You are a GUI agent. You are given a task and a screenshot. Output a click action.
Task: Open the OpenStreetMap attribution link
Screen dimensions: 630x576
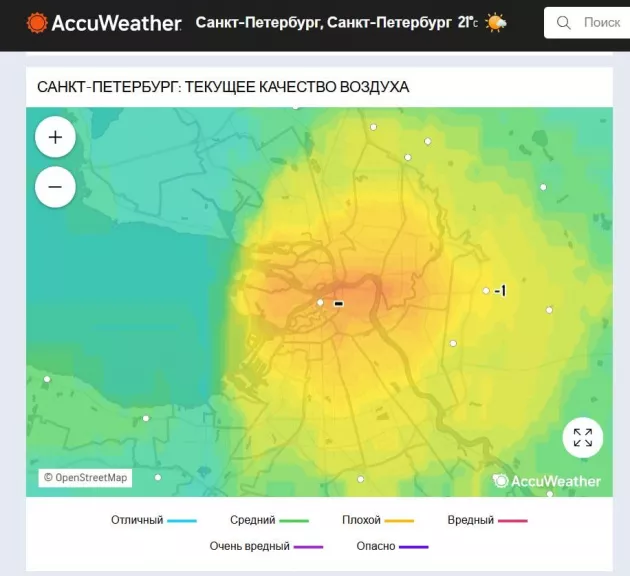point(85,478)
